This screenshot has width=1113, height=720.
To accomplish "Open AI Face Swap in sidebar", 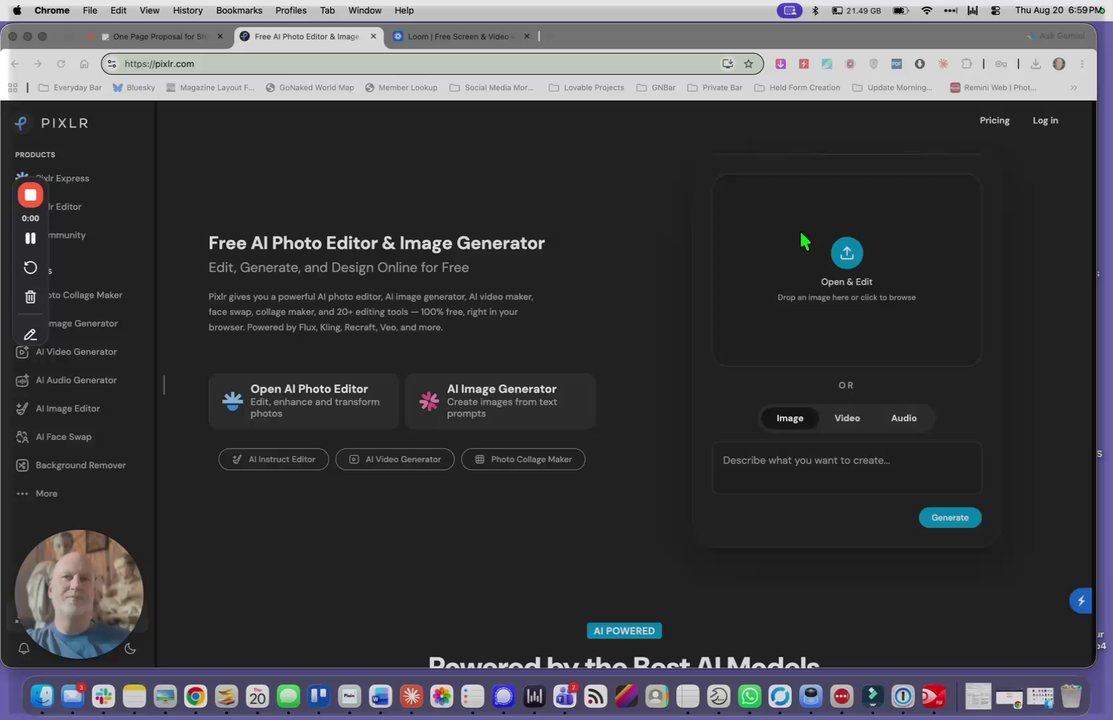I will [53, 437].
